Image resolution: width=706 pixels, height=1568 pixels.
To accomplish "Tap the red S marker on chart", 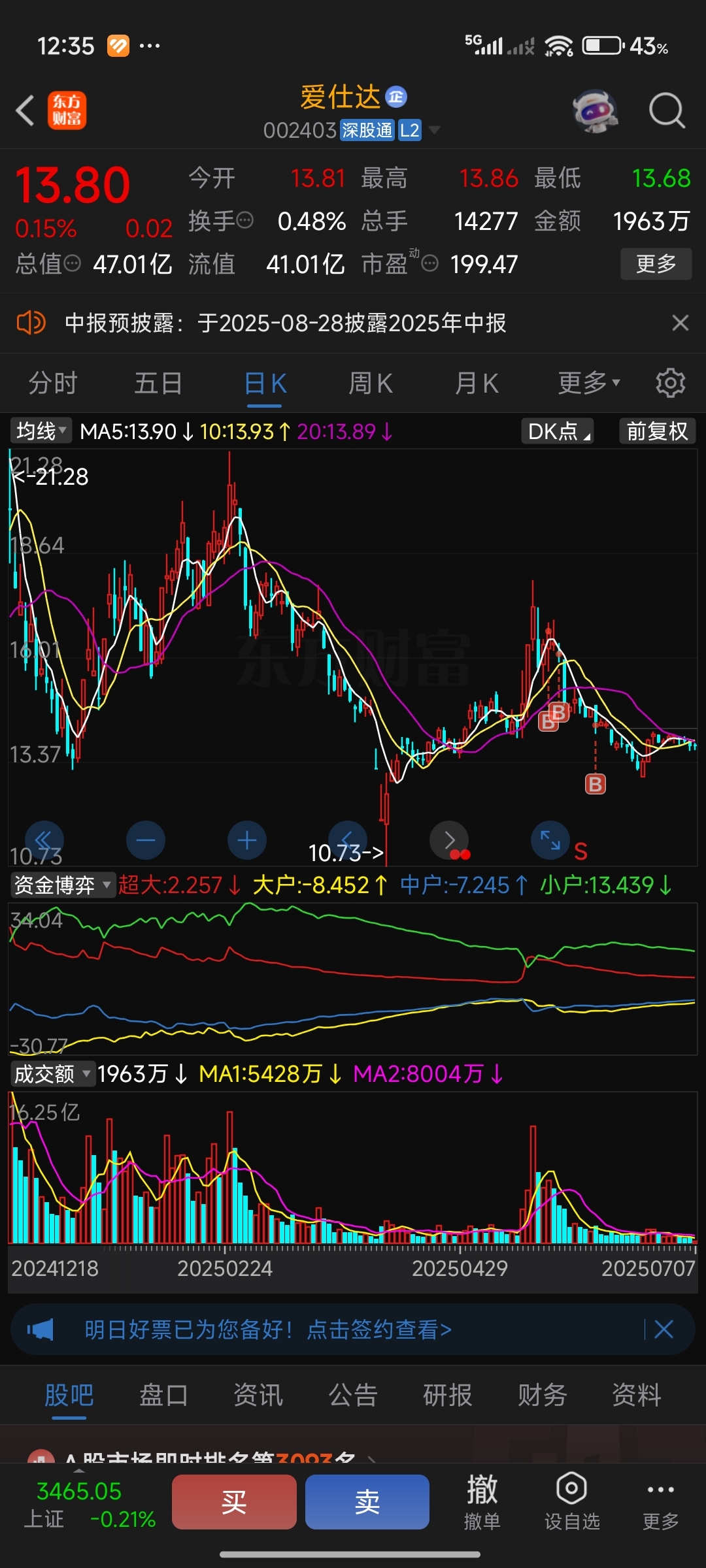I will click(x=580, y=851).
